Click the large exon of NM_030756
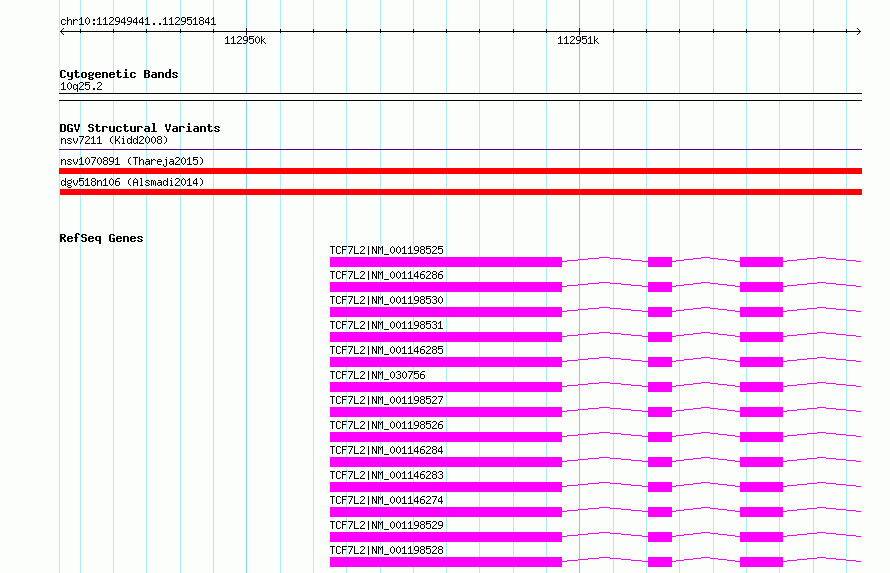 tap(446, 387)
